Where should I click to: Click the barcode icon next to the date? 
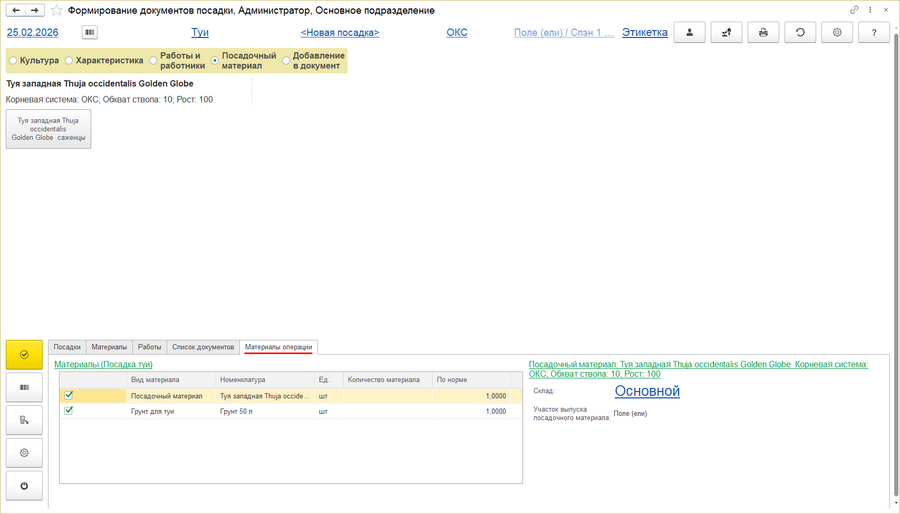[90, 33]
